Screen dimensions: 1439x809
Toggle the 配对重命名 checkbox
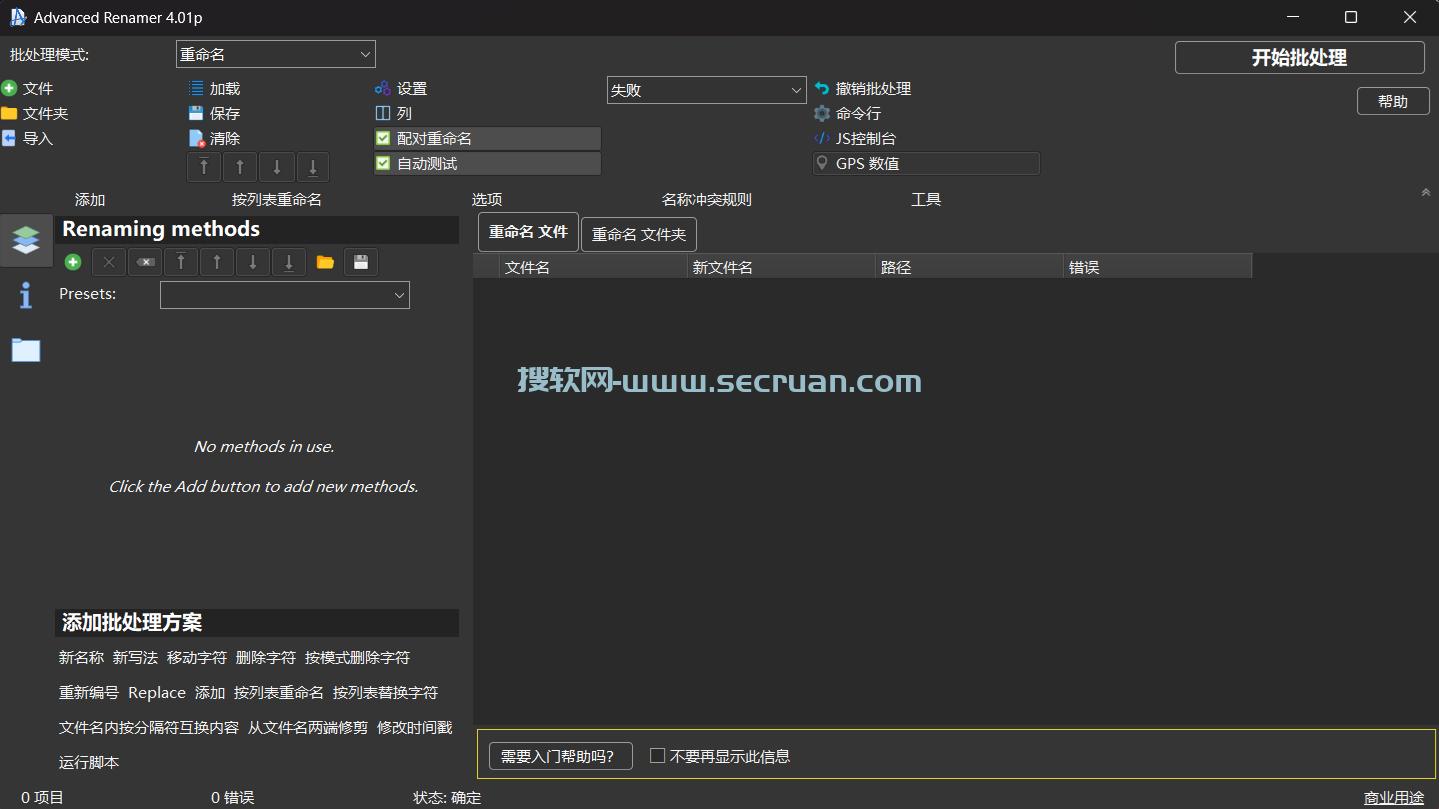383,139
